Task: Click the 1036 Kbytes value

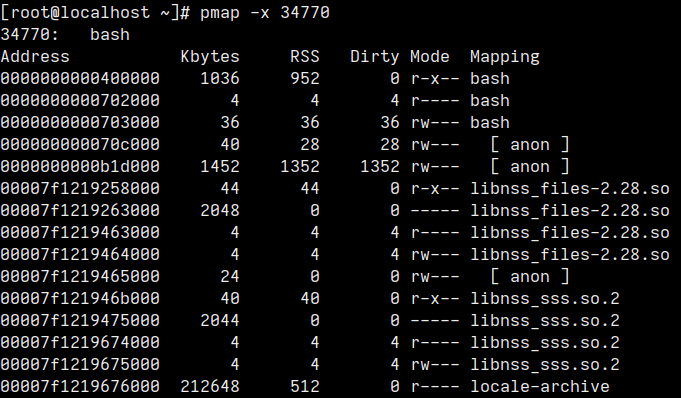Action: click(220, 79)
